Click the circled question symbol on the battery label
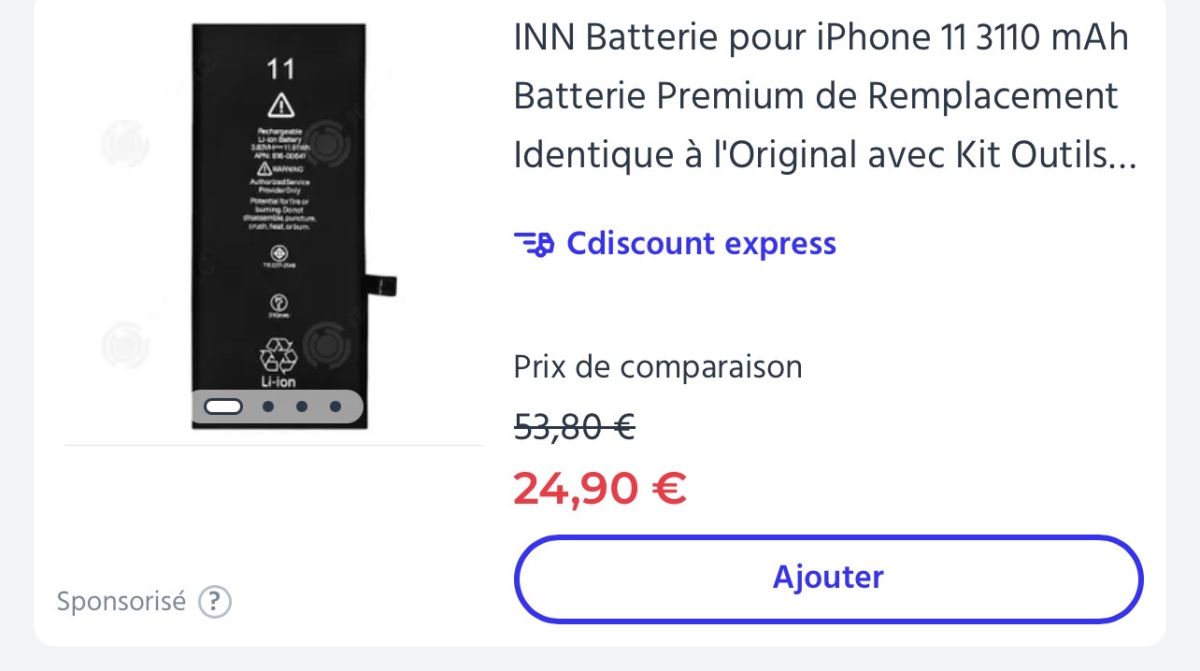 coord(280,304)
